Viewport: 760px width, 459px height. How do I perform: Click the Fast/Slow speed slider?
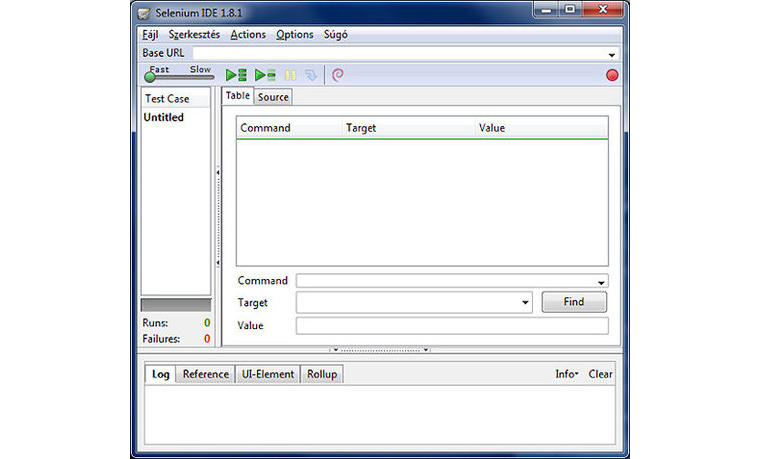point(150,76)
